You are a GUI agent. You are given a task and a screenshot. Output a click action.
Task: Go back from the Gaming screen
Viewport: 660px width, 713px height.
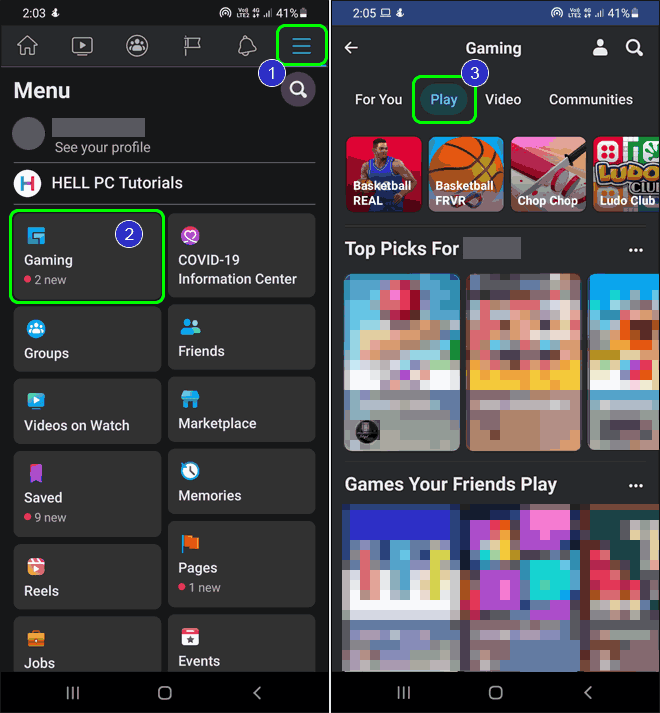click(x=351, y=48)
